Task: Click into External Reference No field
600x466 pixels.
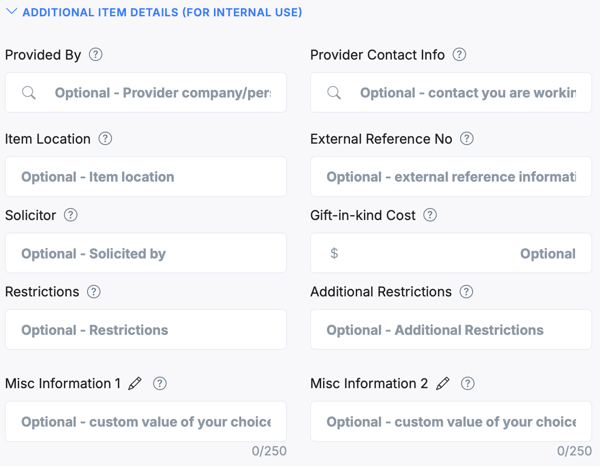Action: pos(451,177)
